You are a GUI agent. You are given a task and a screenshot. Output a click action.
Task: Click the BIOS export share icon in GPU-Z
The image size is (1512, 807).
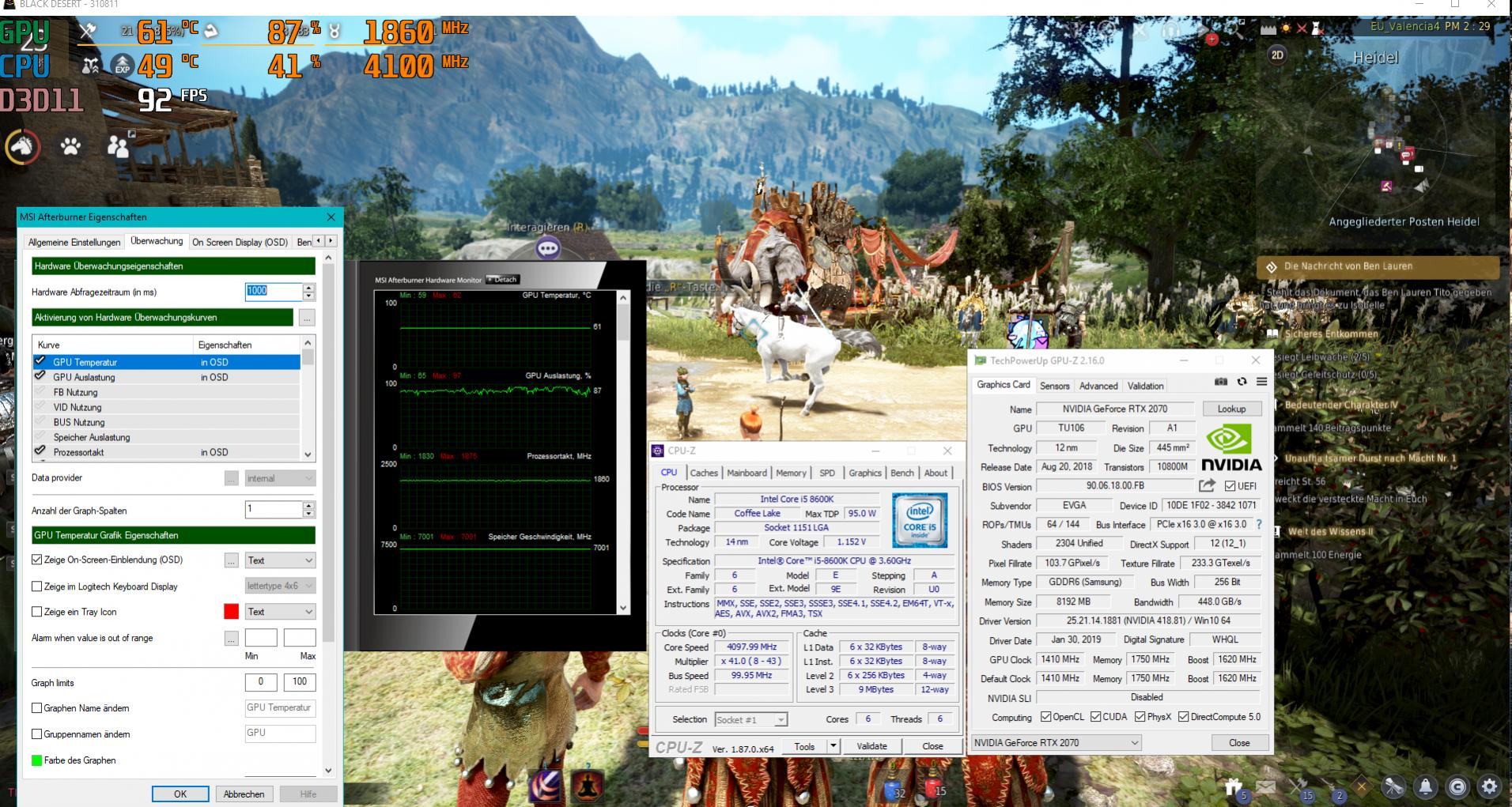coord(1207,485)
